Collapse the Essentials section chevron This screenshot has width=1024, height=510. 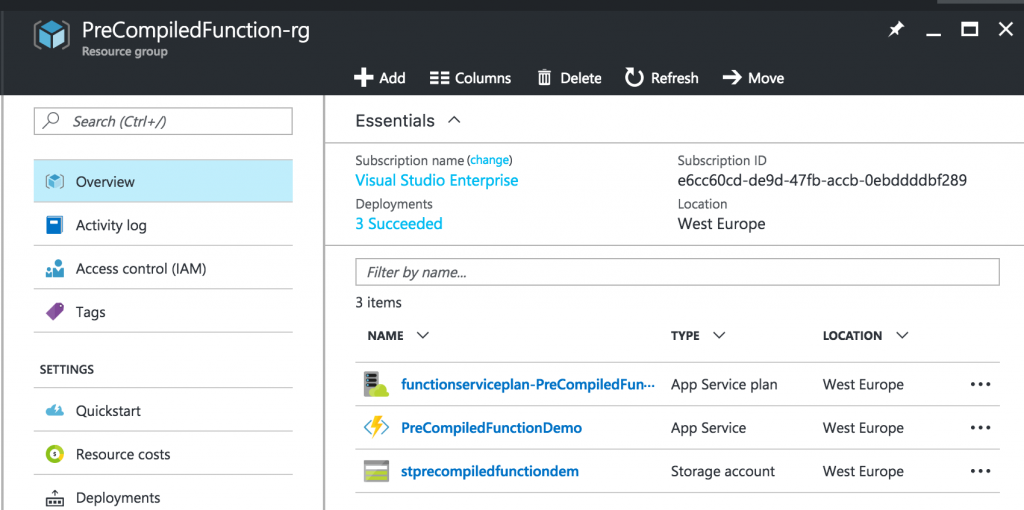pyautogui.click(x=455, y=120)
